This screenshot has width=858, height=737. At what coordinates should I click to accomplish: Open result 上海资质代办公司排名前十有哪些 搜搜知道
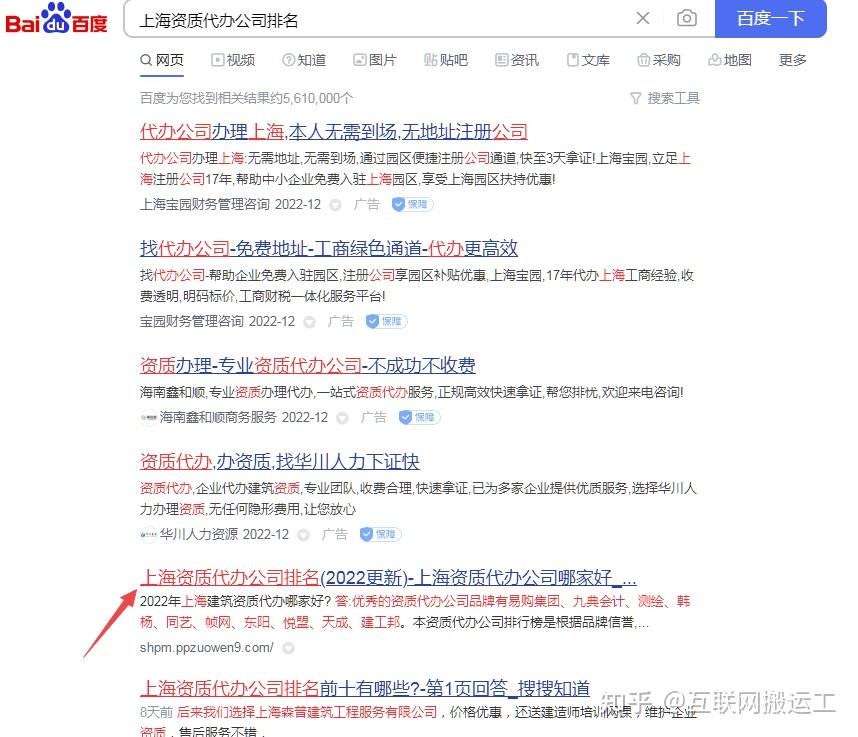365,688
